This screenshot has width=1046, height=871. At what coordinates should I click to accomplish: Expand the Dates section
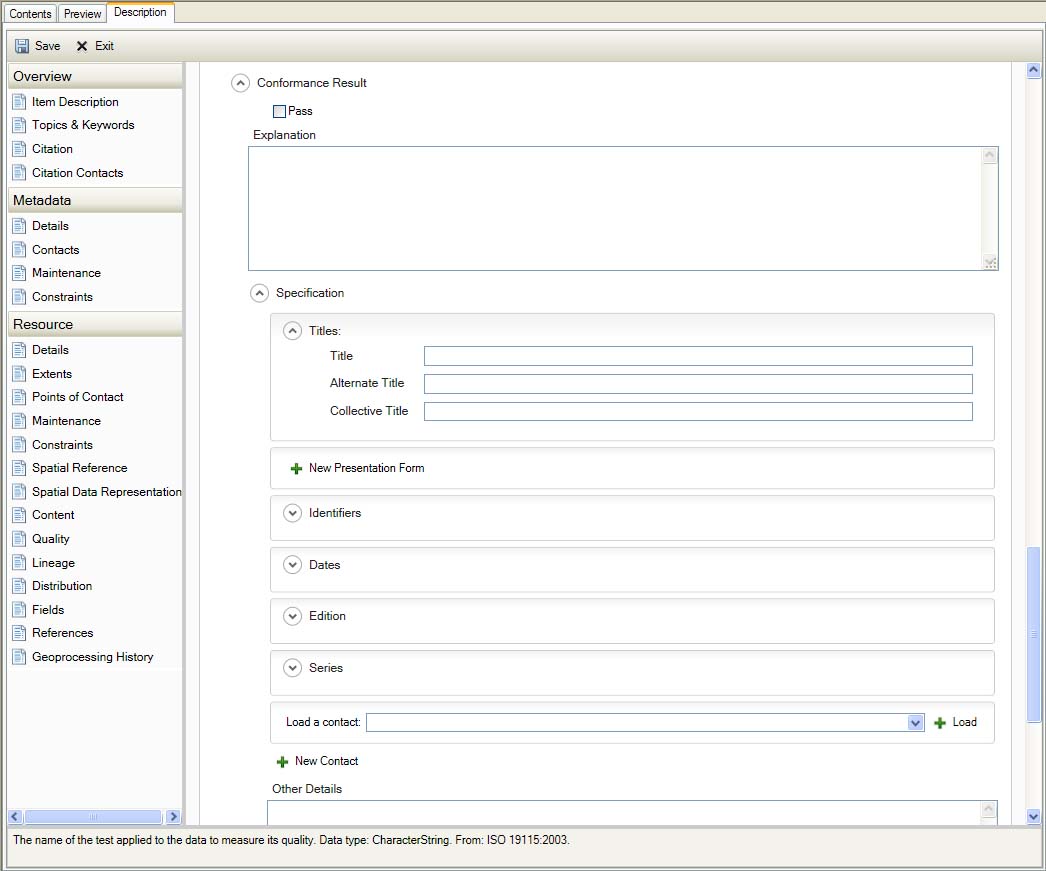click(292, 565)
